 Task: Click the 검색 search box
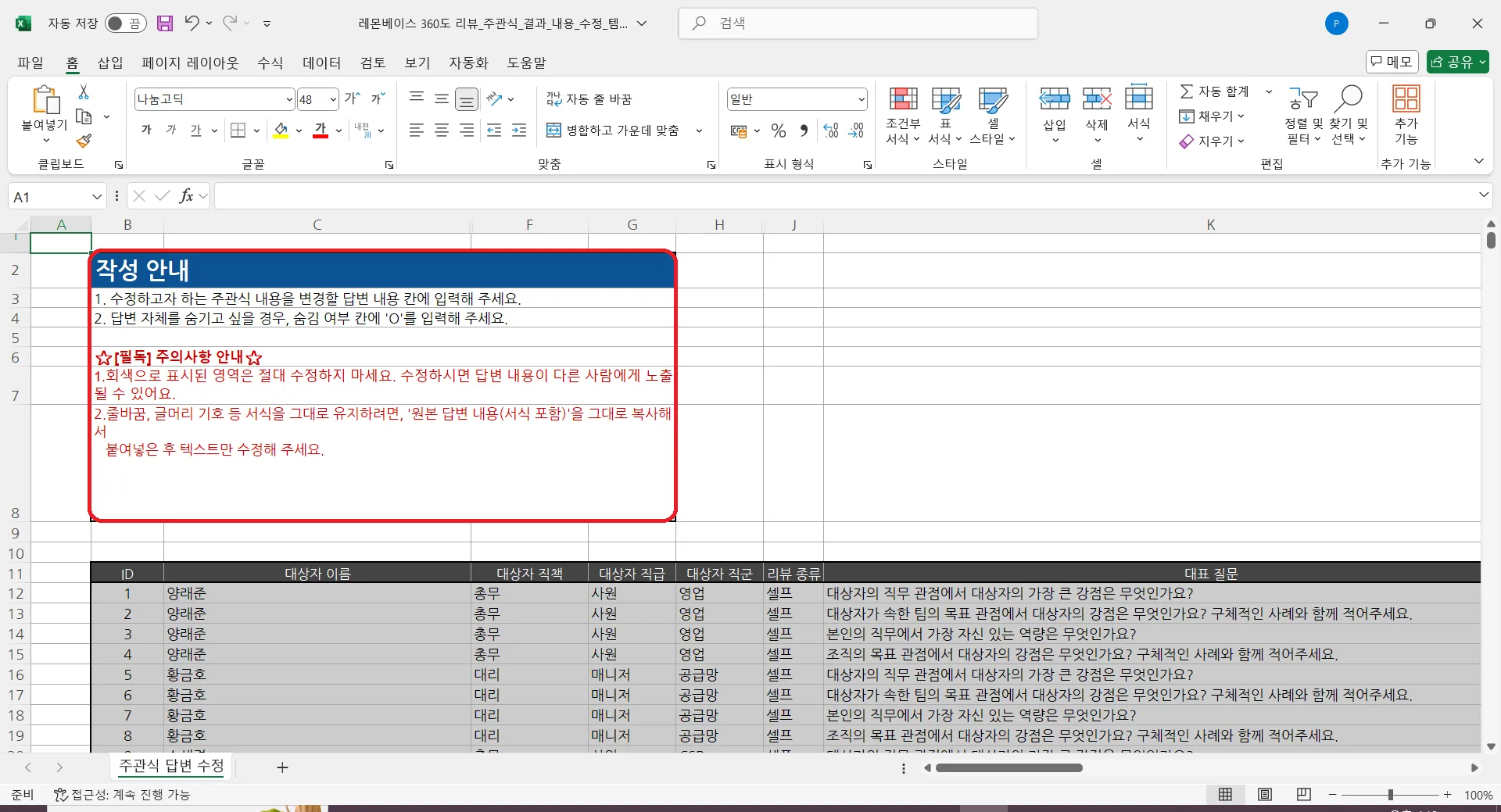point(858,23)
